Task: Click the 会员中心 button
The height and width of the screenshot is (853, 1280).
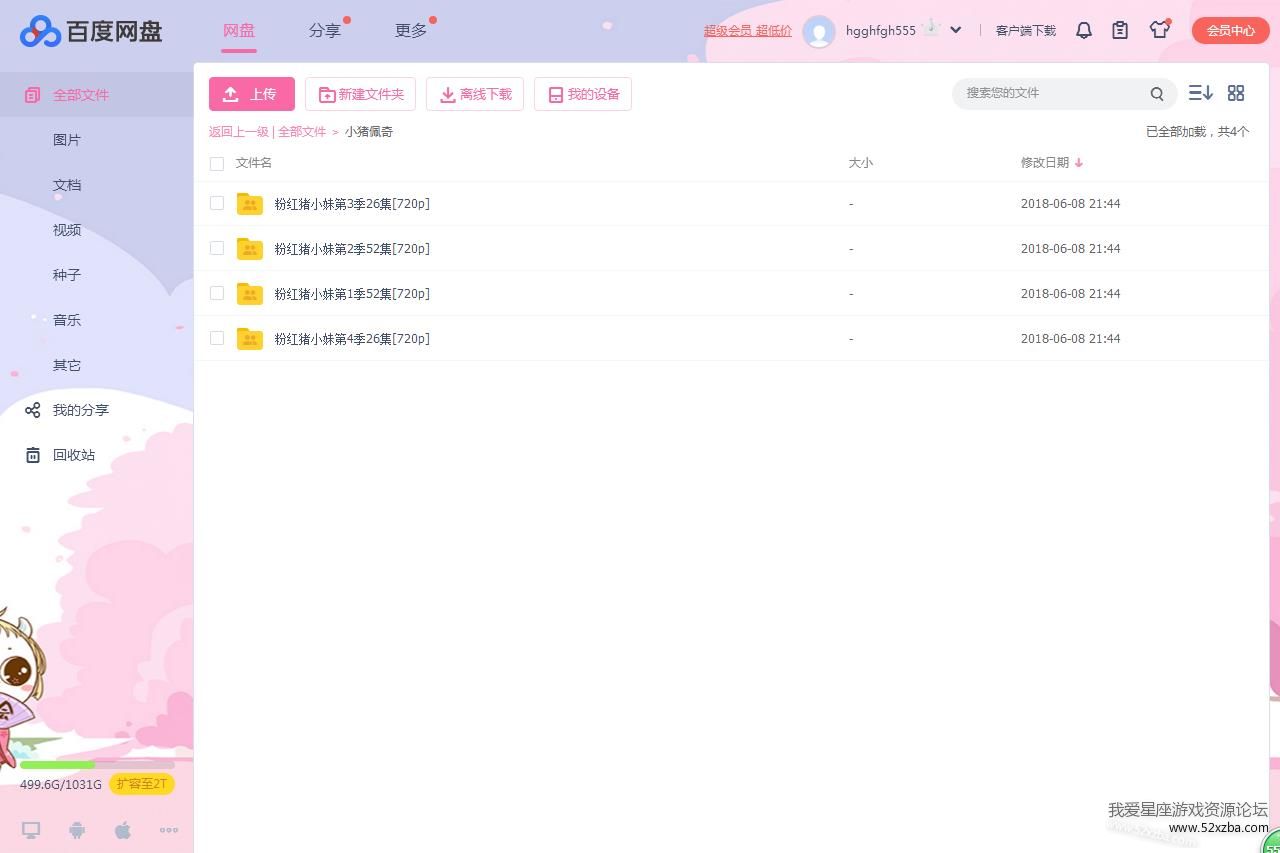Action: (1230, 30)
